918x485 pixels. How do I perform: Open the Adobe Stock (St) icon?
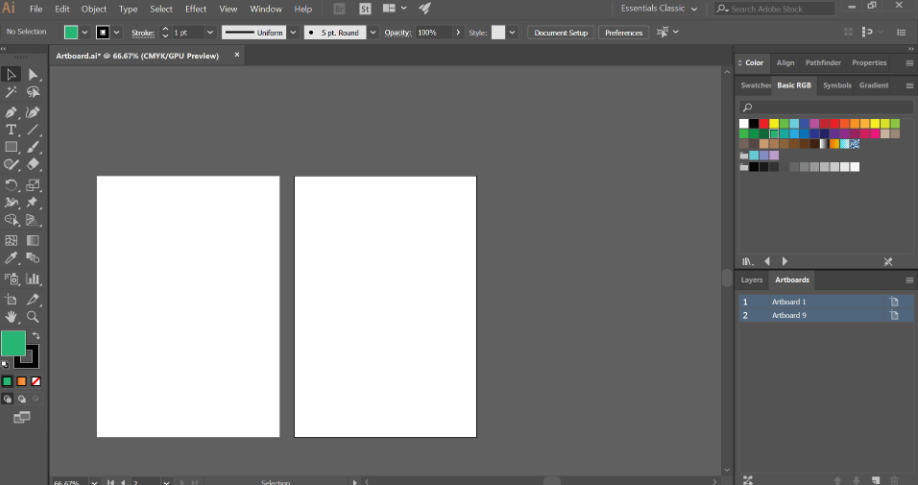pyautogui.click(x=365, y=9)
